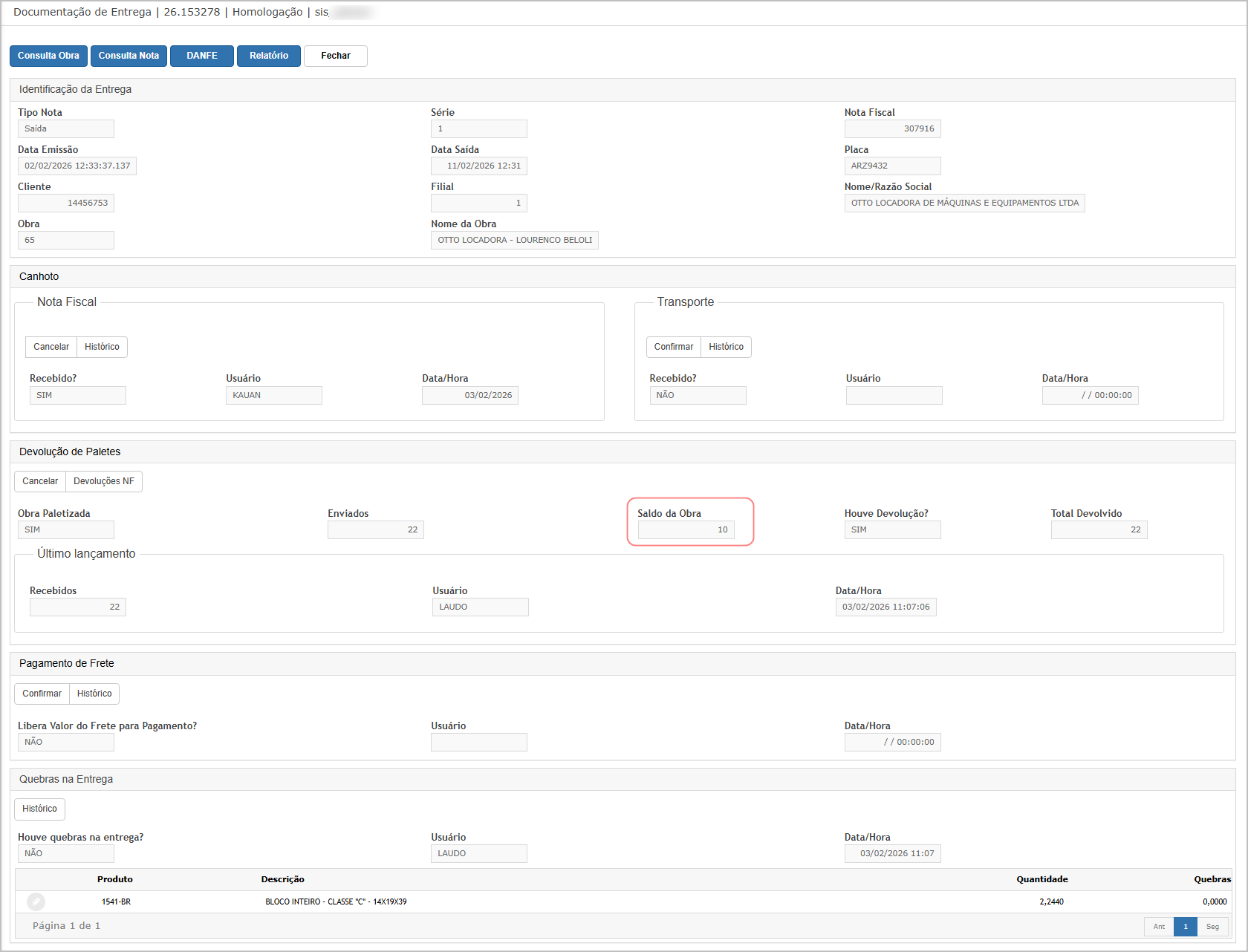This screenshot has width=1248, height=952.
Task: Click the Cliente field showing 14456753
Action: [66, 203]
